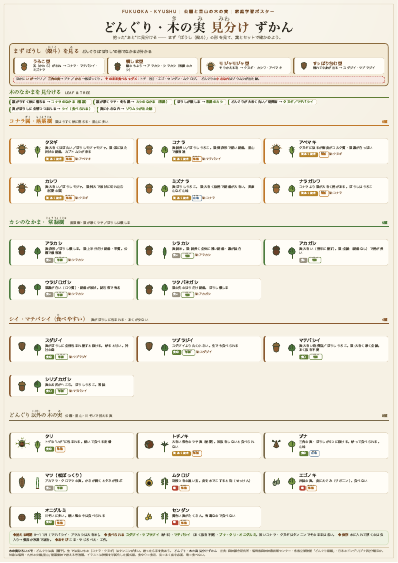Click the acorn cap icon in the うろこ型 box
This screenshot has width=398, height=563.
pos(24,66)
